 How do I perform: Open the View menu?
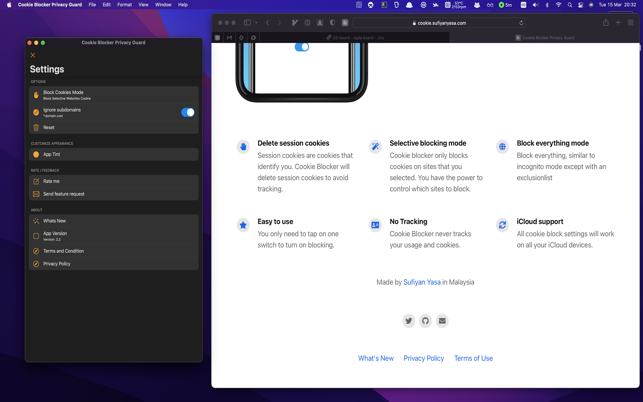(x=143, y=5)
